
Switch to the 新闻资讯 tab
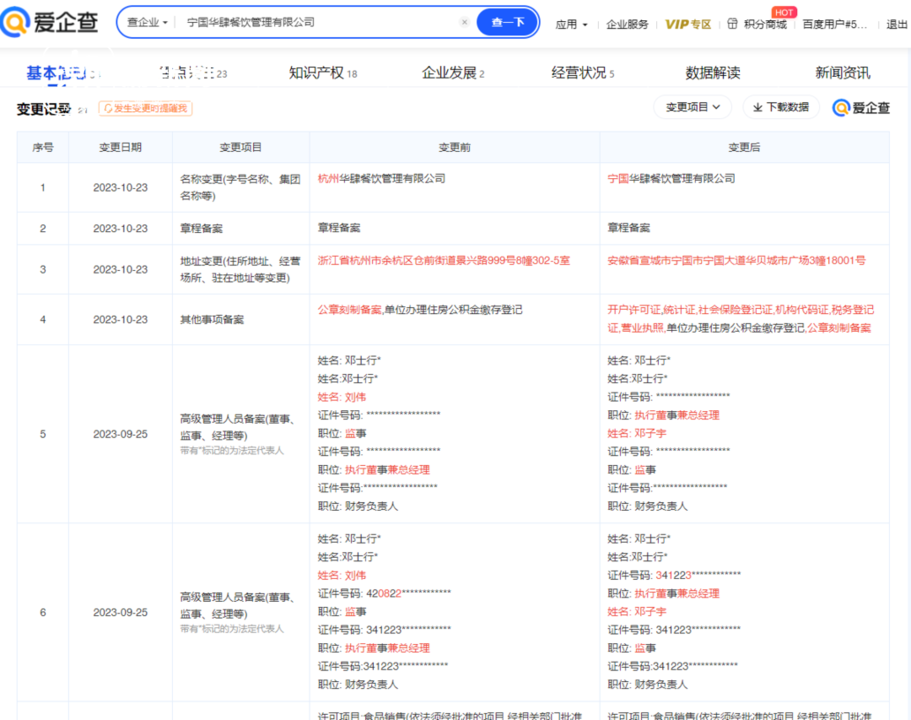(842, 73)
